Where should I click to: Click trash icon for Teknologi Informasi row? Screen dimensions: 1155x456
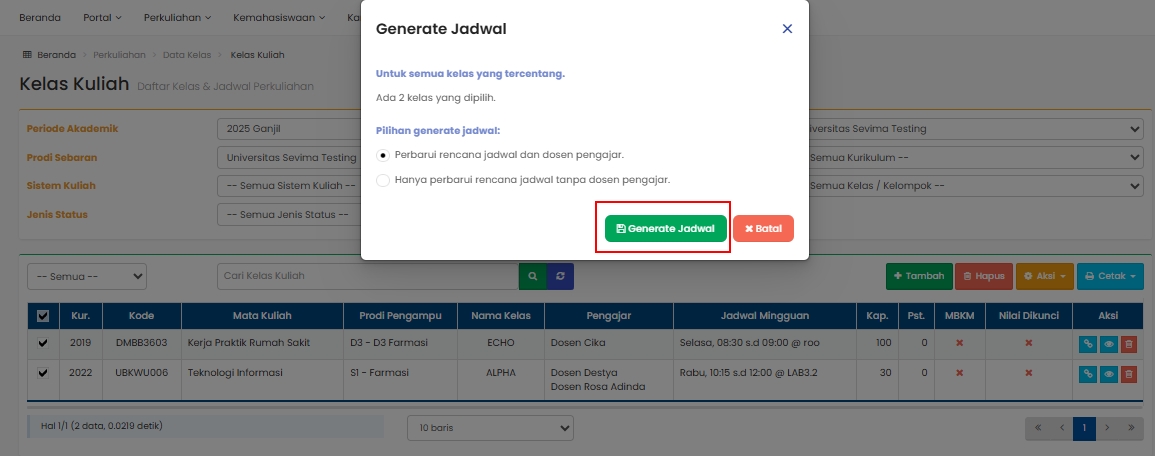pyautogui.click(x=1129, y=374)
